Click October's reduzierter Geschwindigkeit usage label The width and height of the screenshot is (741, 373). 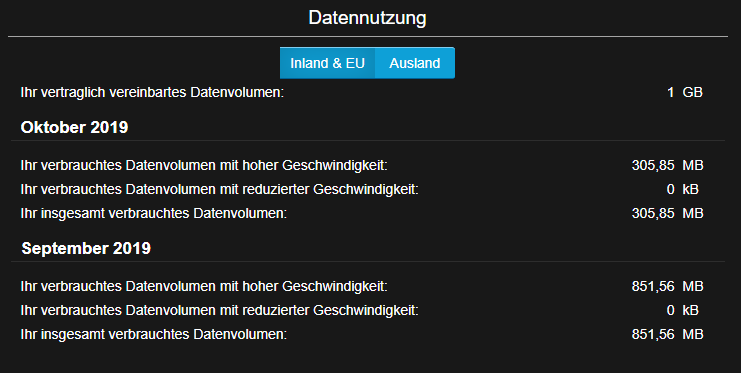(x=219, y=190)
